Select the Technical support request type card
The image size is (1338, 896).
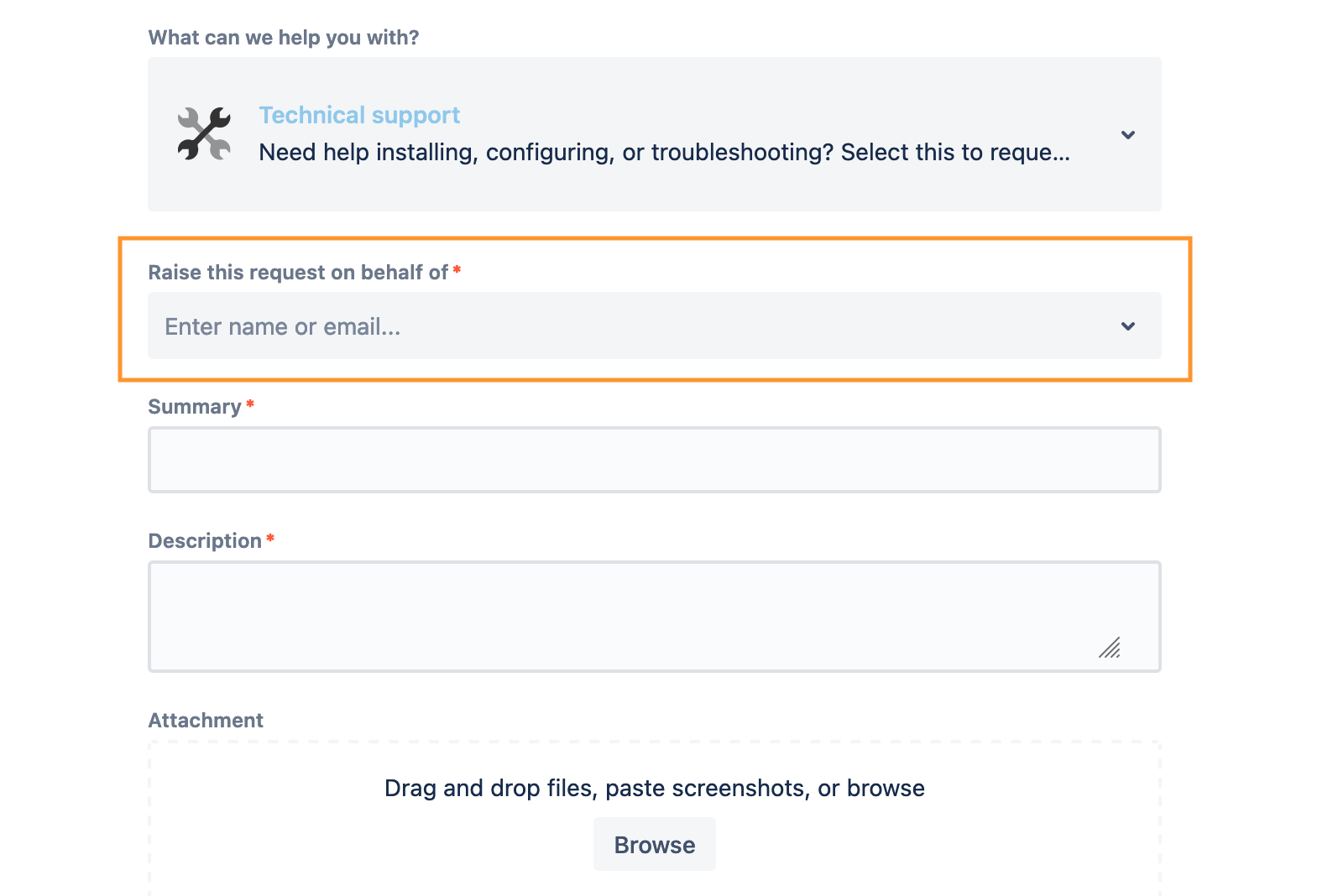click(x=654, y=185)
